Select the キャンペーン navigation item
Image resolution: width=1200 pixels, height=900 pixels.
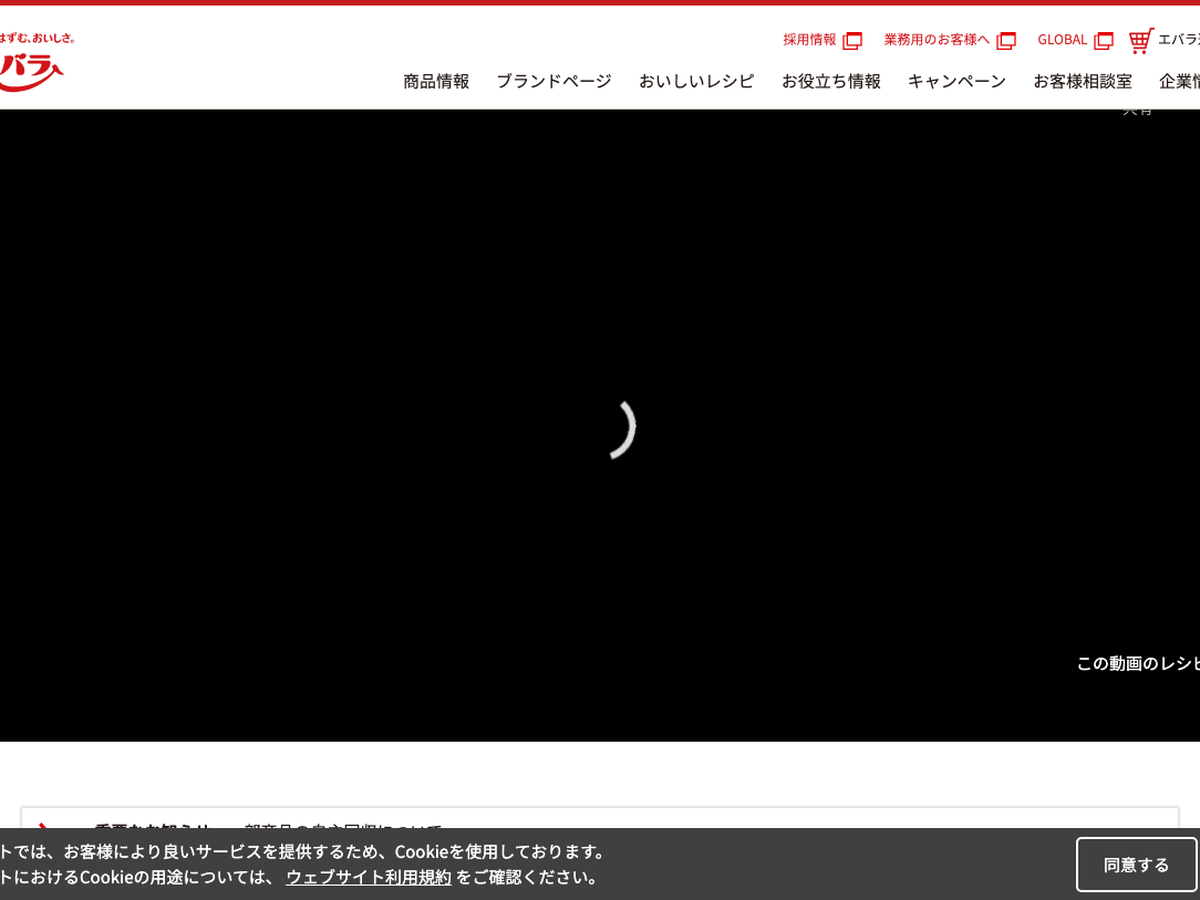pyautogui.click(x=956, y=82)
